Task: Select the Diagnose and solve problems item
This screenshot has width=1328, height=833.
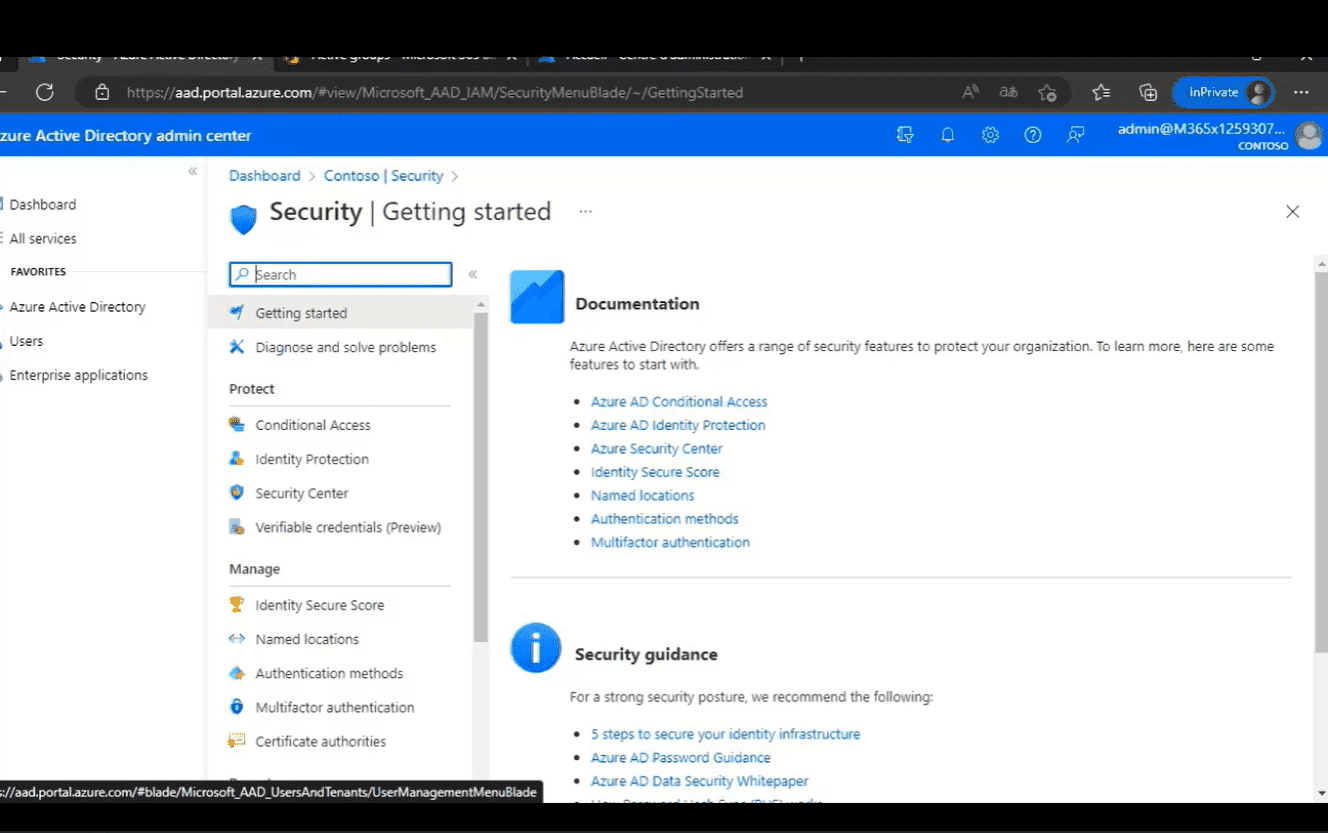Action: [x=345, y=347]
